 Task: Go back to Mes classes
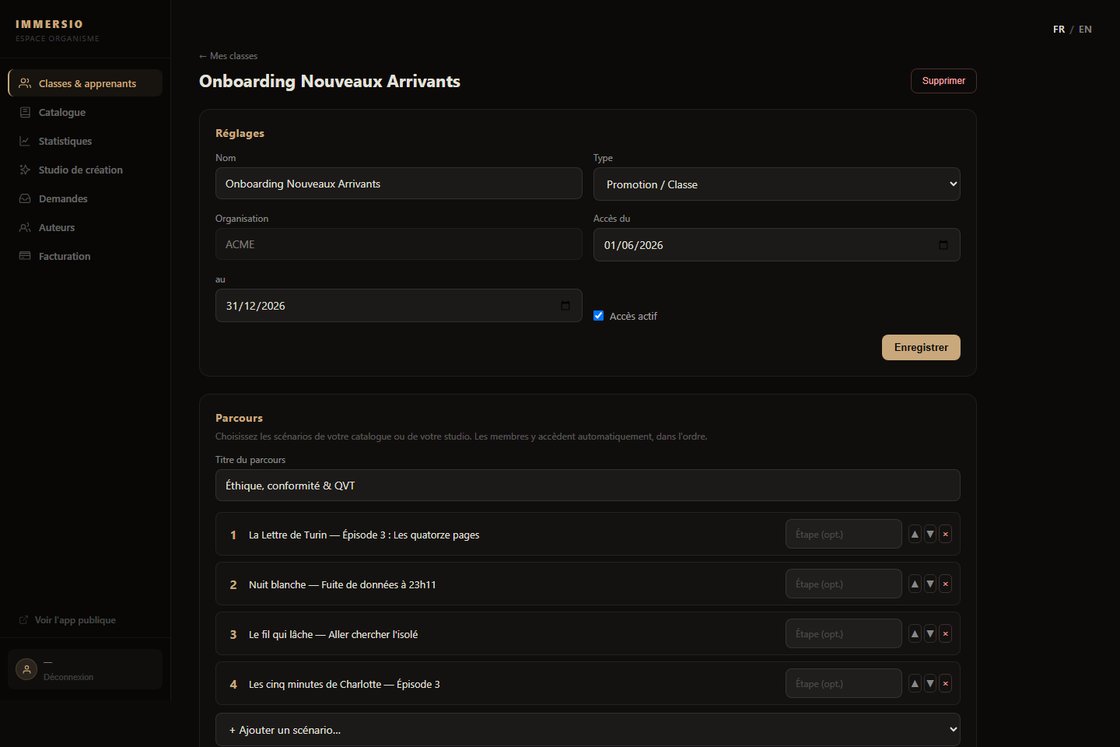[228, 56]
